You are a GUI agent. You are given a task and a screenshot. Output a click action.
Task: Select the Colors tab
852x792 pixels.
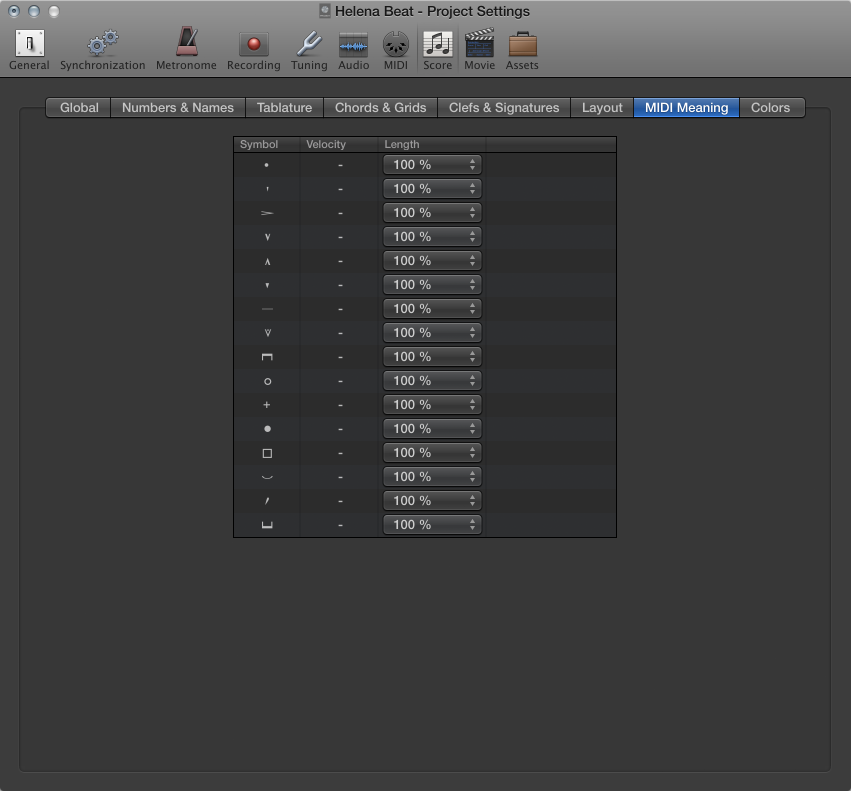(x=771, y=107)
